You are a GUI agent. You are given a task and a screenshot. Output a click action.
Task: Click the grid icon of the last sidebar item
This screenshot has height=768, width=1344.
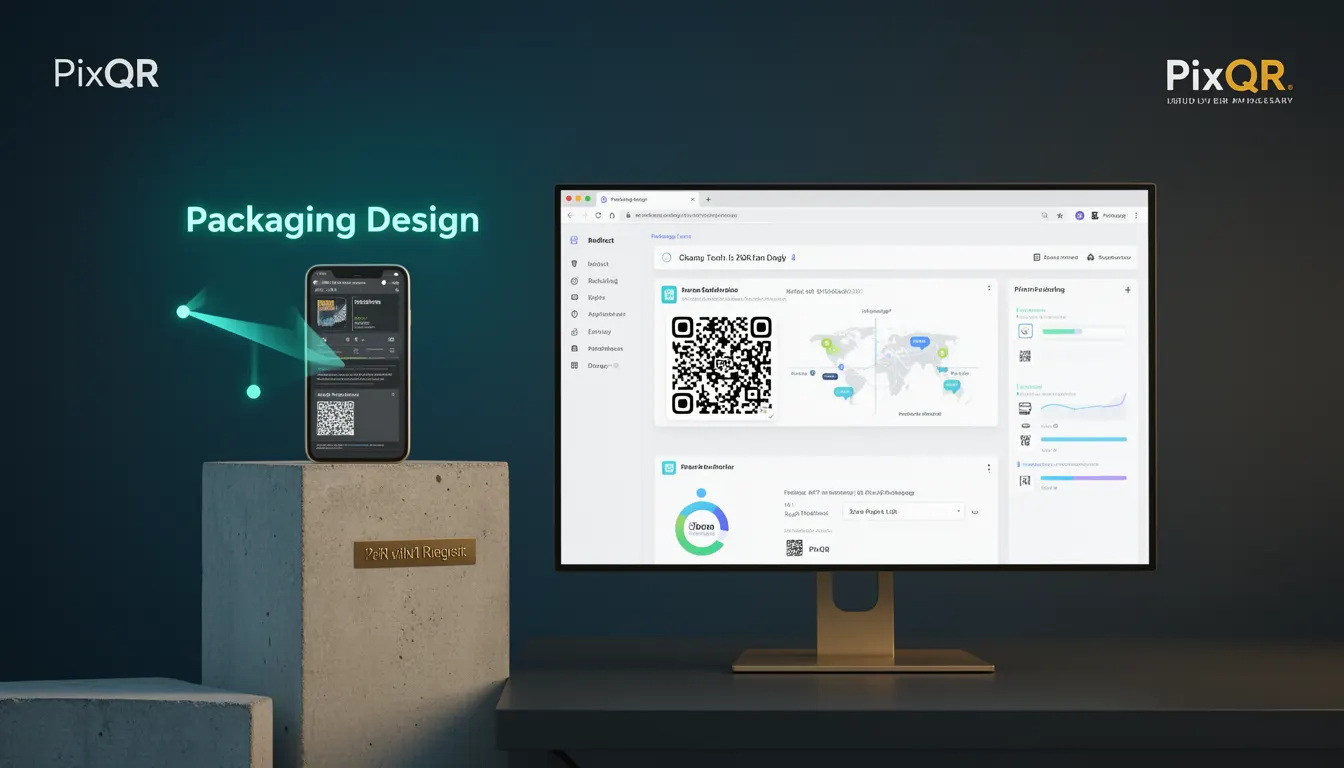(x=575, y=366)
